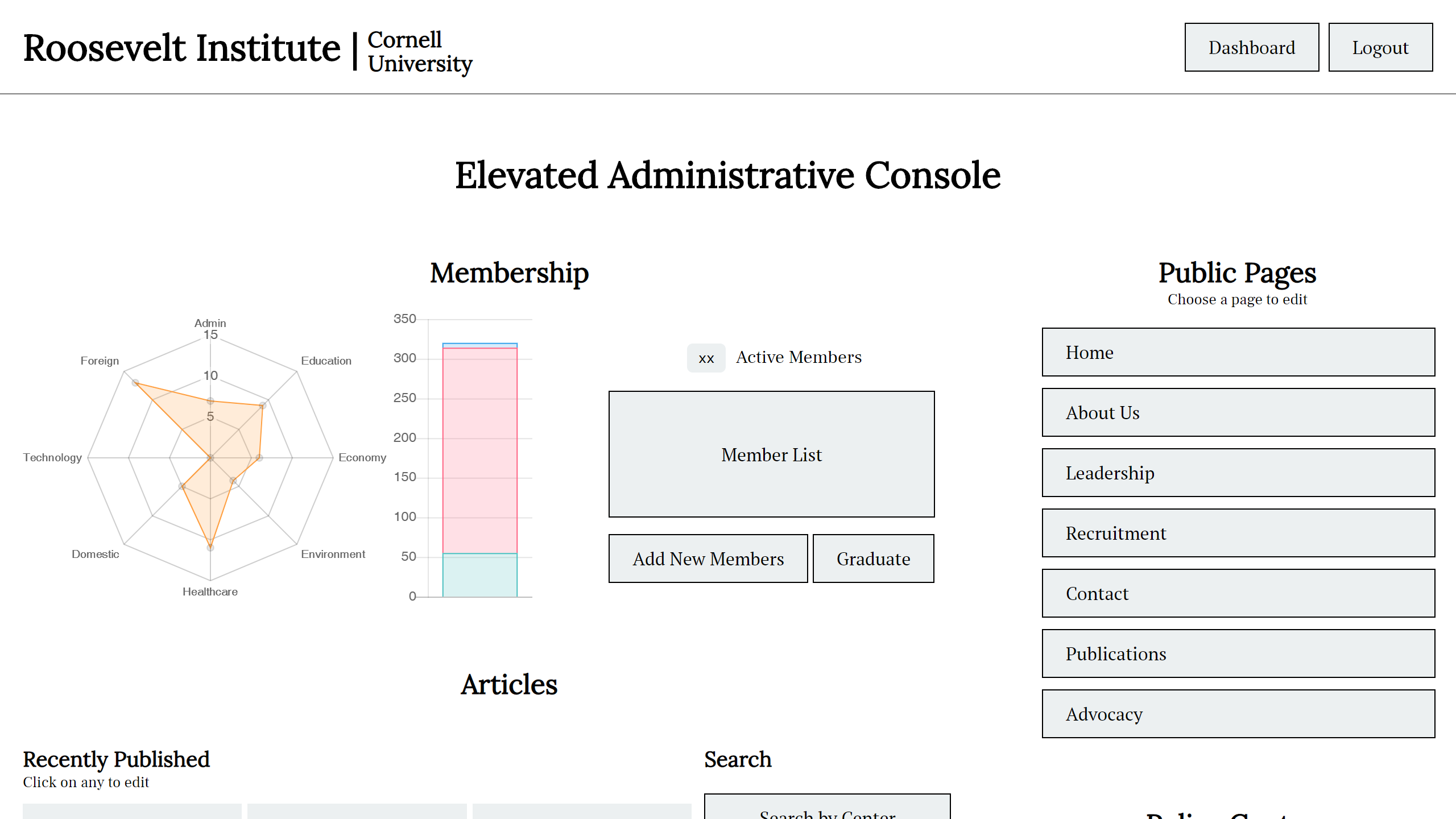
Task: Click the Technology axis label on radar chart
Action: (52, 457)
